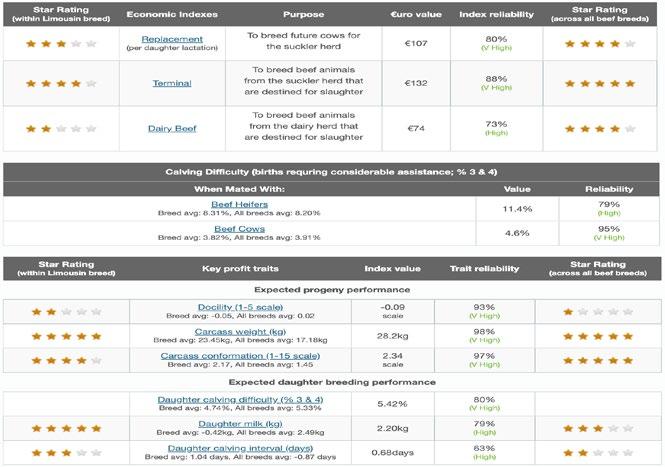Select the €132 euro value cell

click(416, 83)
